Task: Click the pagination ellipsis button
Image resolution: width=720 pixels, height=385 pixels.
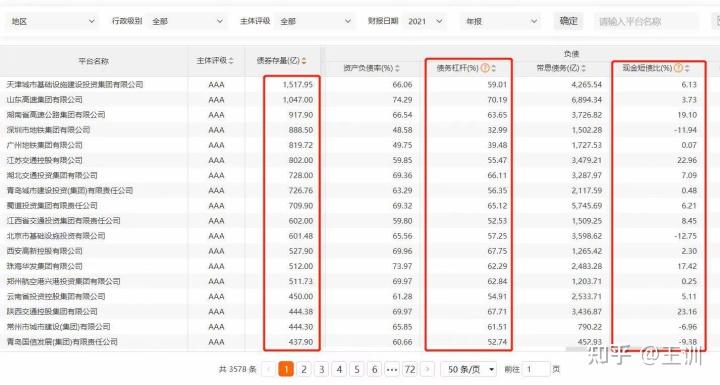Action: [392, 369]
